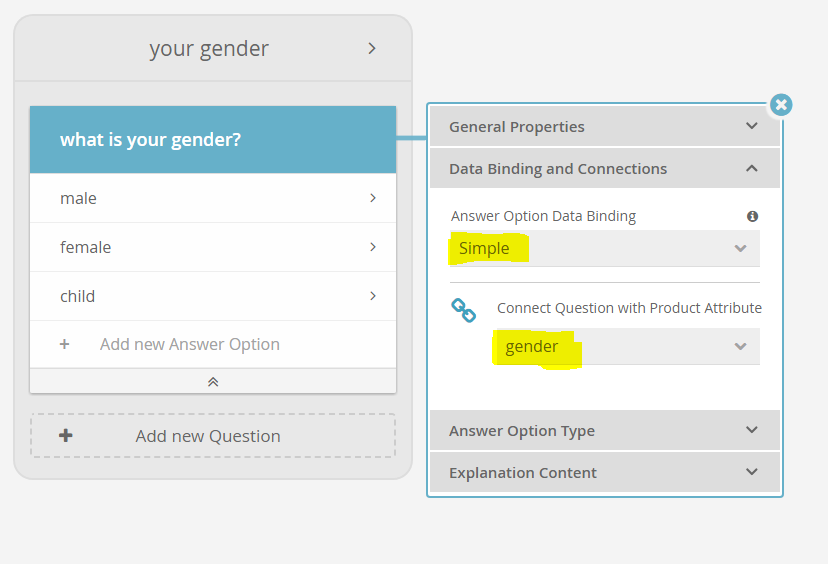Open the arrow next to 'your gender' title
Screen dimensions: 828x564
click(x=372, y=49)
